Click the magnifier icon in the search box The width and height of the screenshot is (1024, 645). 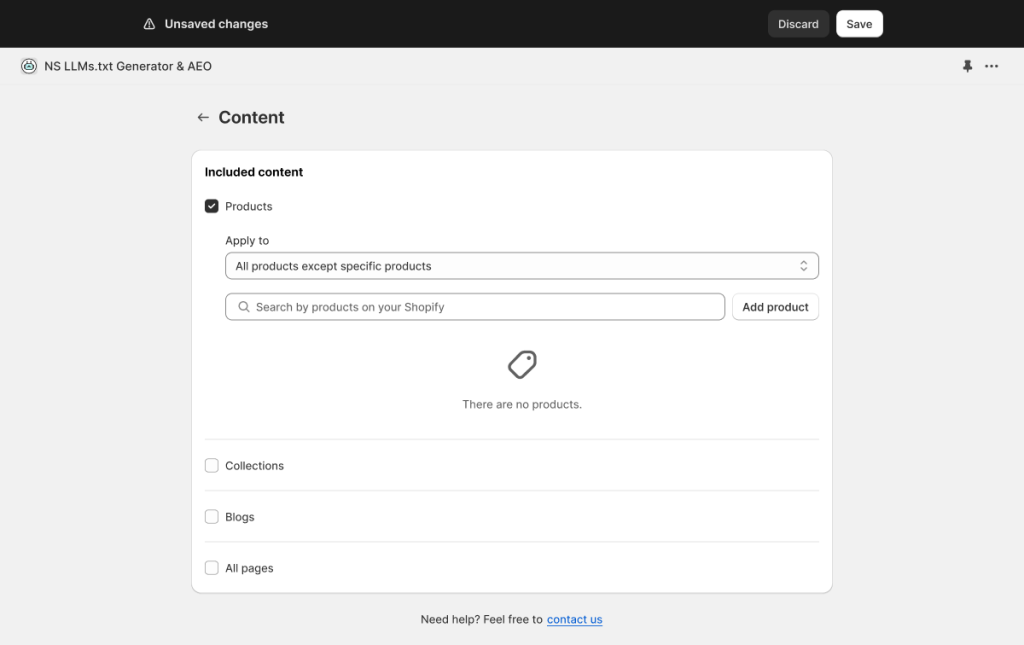[x=244, y=307]
